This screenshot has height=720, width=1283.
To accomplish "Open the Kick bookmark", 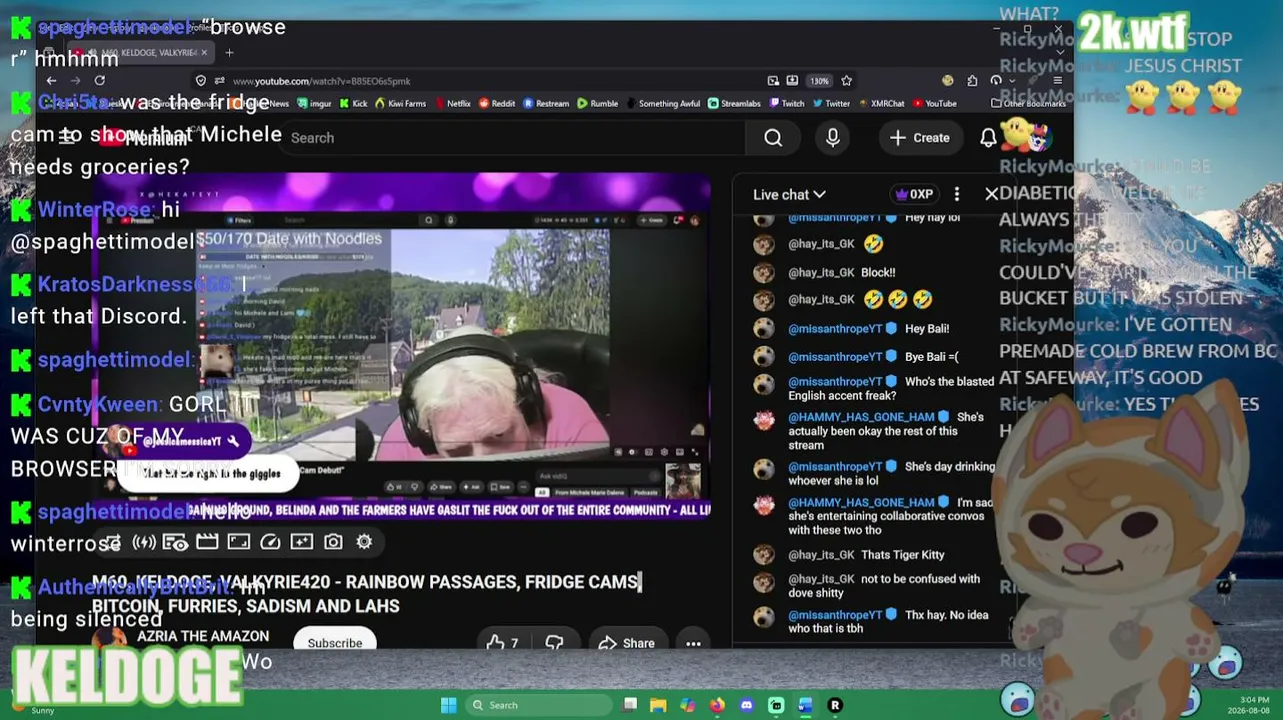I will point(354,103).
